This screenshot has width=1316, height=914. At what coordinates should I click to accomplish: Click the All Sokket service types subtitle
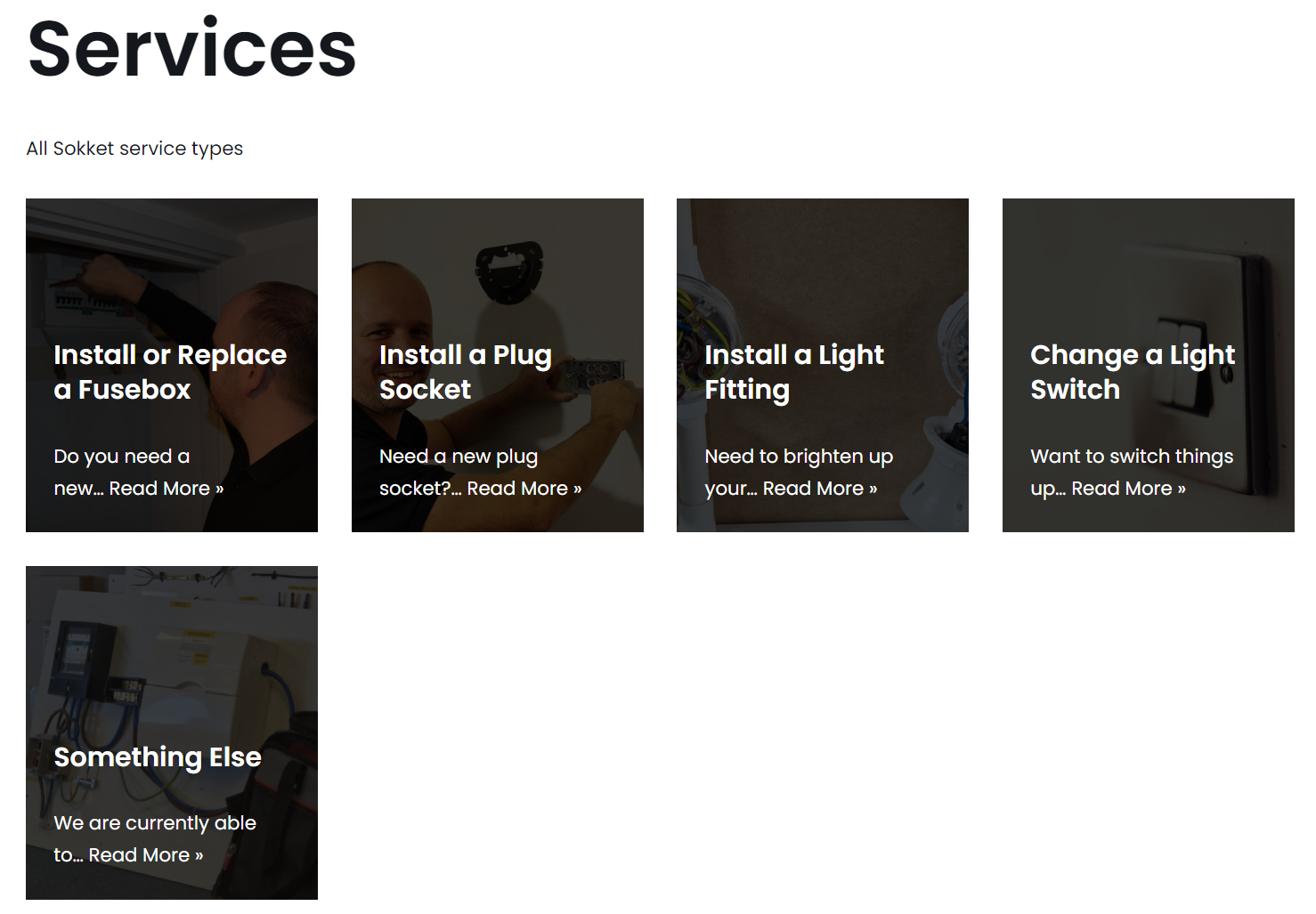[x=134, y=149]
